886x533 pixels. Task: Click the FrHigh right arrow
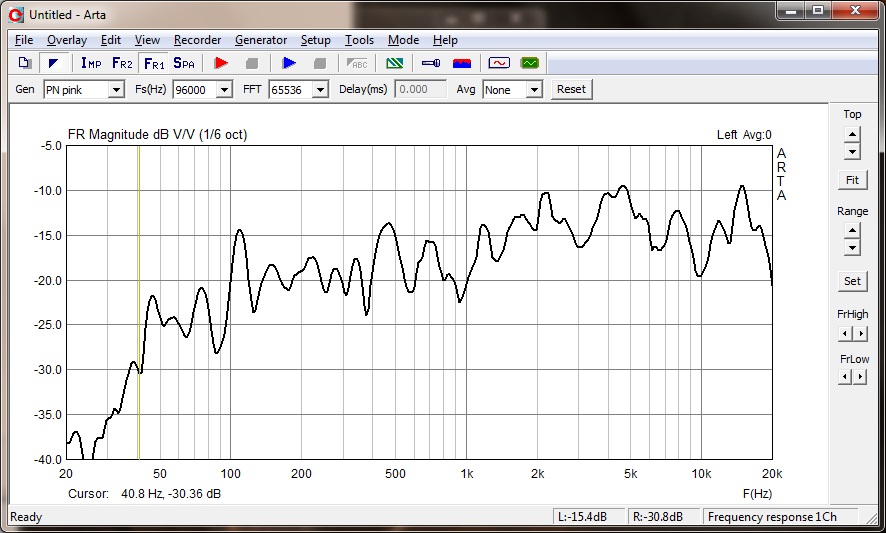point(860,333)
